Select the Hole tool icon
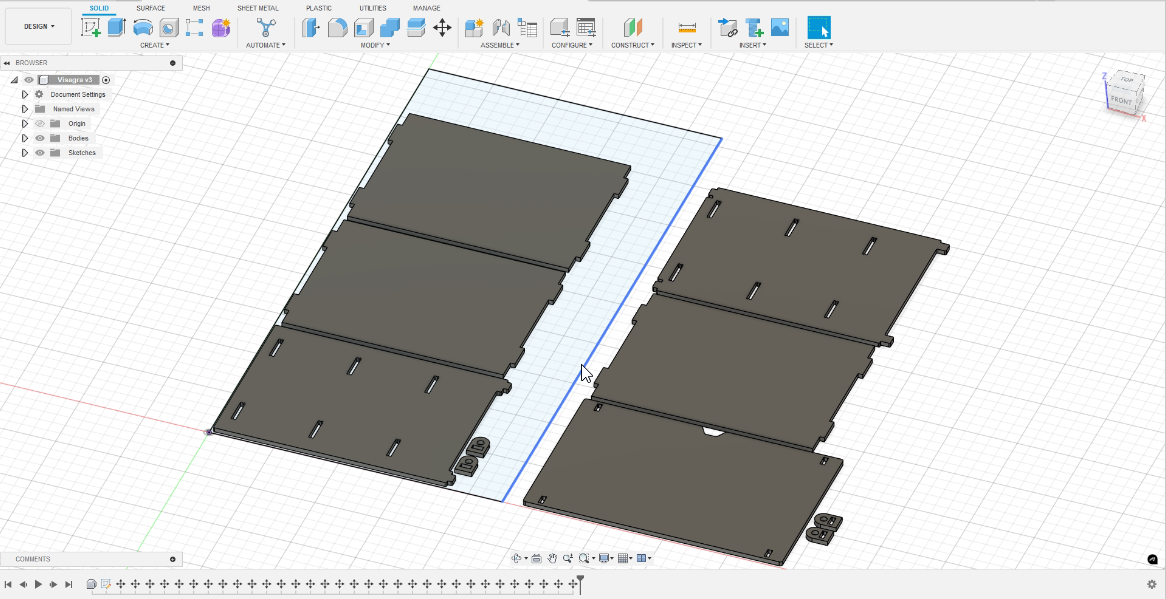The height and width of the screenshot is (599, 1166). [x=169, y=28]
